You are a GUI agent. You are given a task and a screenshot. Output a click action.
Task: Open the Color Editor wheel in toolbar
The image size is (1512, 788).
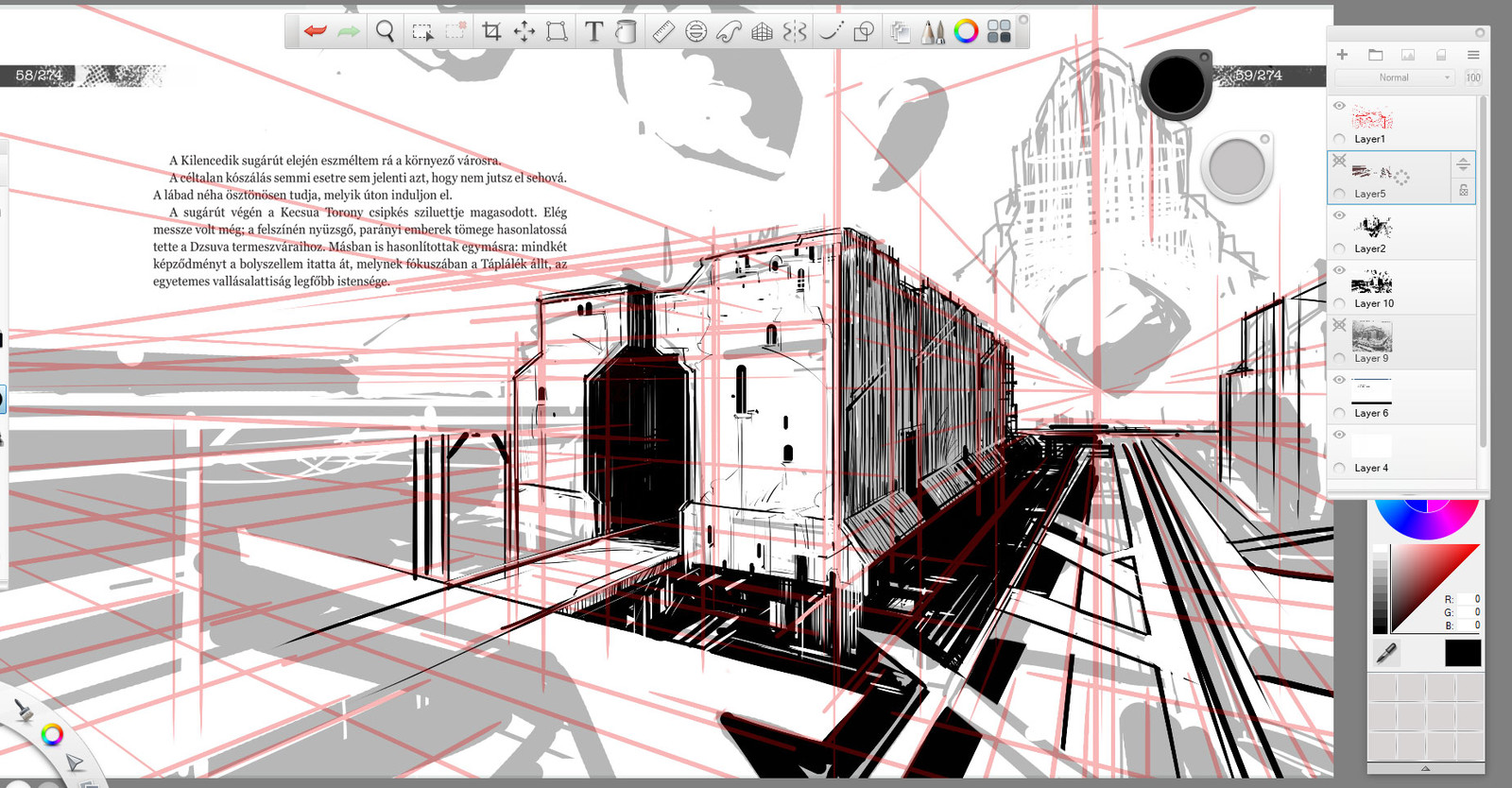(x=966, y=31)
